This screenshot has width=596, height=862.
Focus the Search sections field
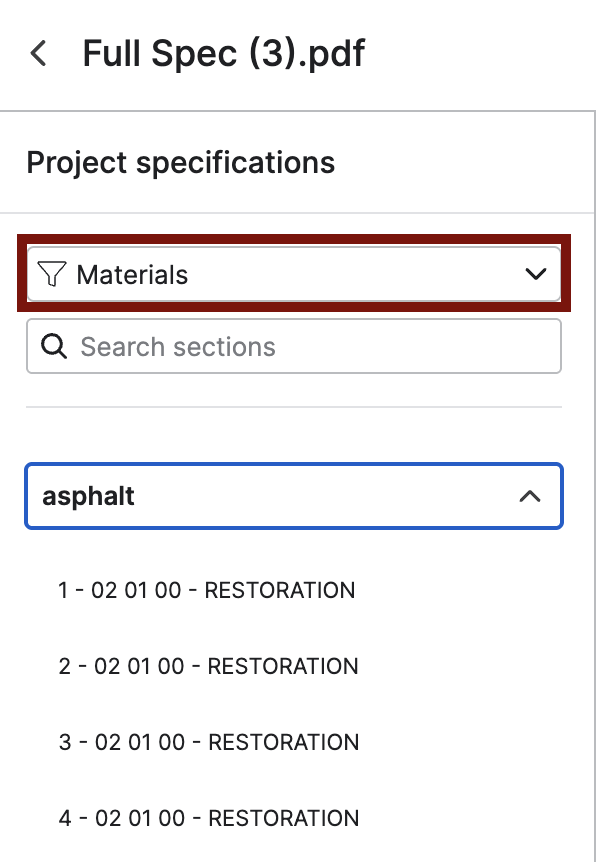click(294, 346)
